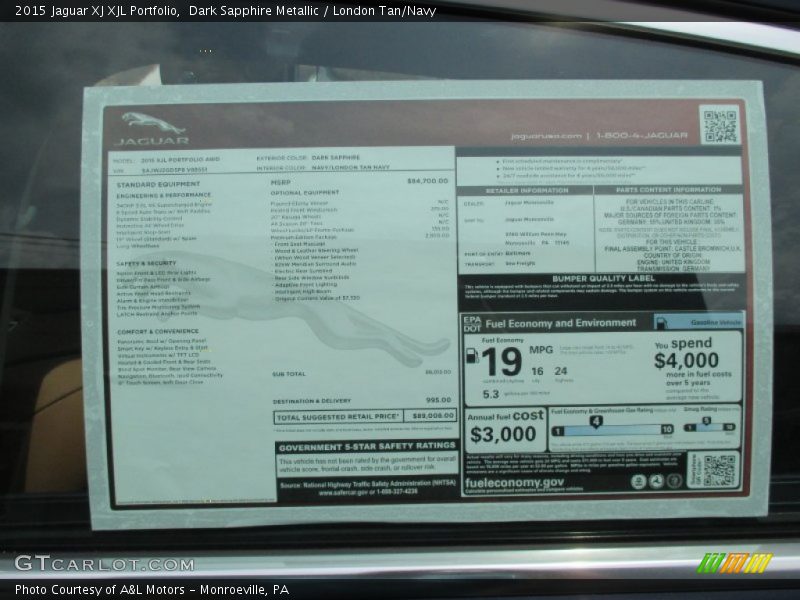Screen dimensions: 800x600
Task: Click the $4,000 fuel cost figure
Action: click(686, 361)
